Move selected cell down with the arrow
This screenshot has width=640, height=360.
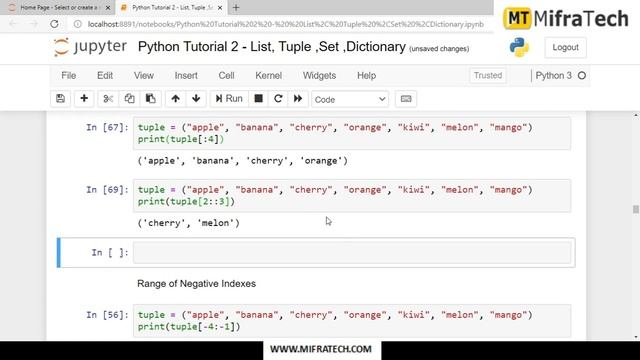(196, 99)
